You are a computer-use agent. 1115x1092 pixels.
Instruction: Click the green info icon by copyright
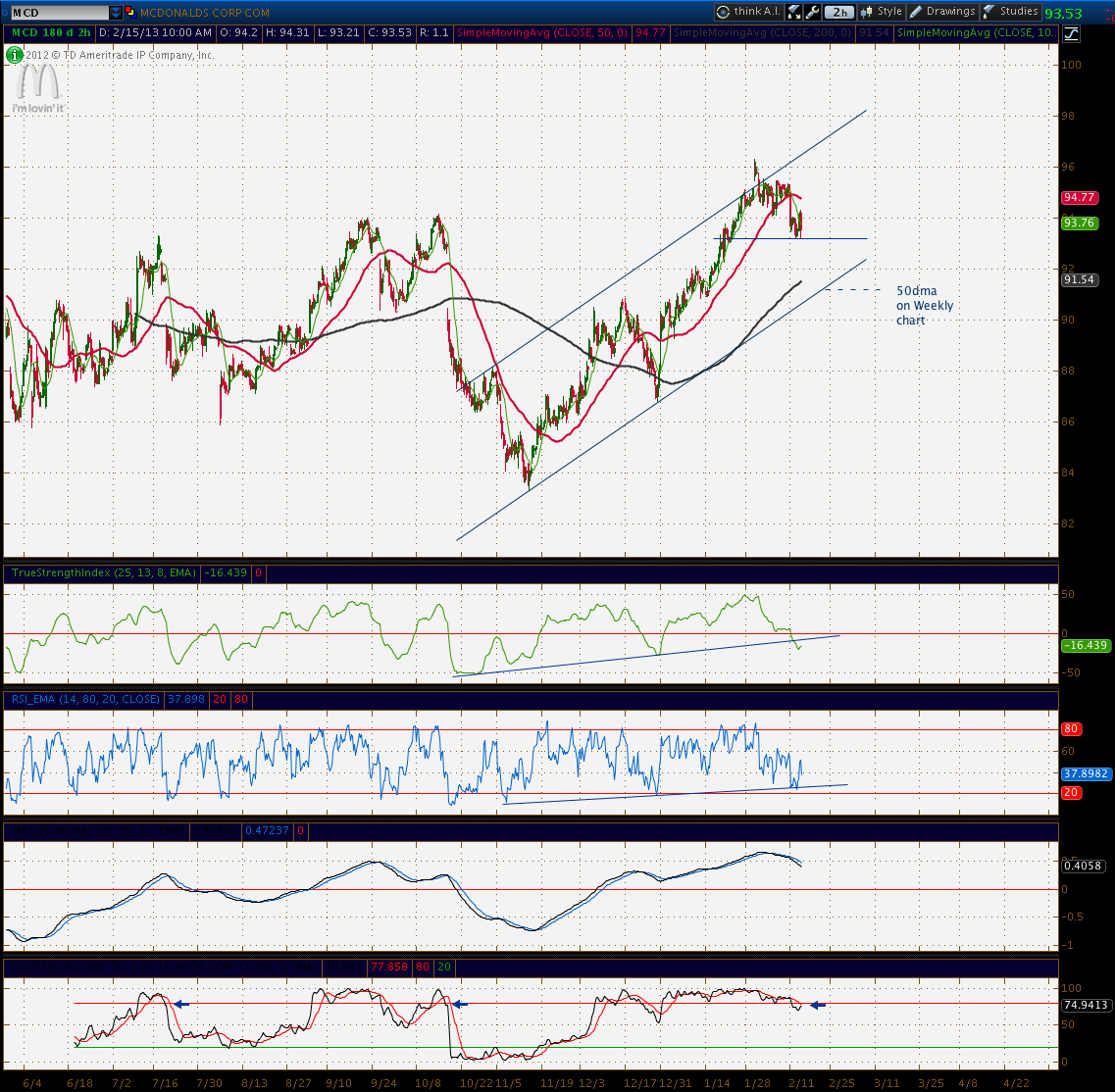[15, 55]
